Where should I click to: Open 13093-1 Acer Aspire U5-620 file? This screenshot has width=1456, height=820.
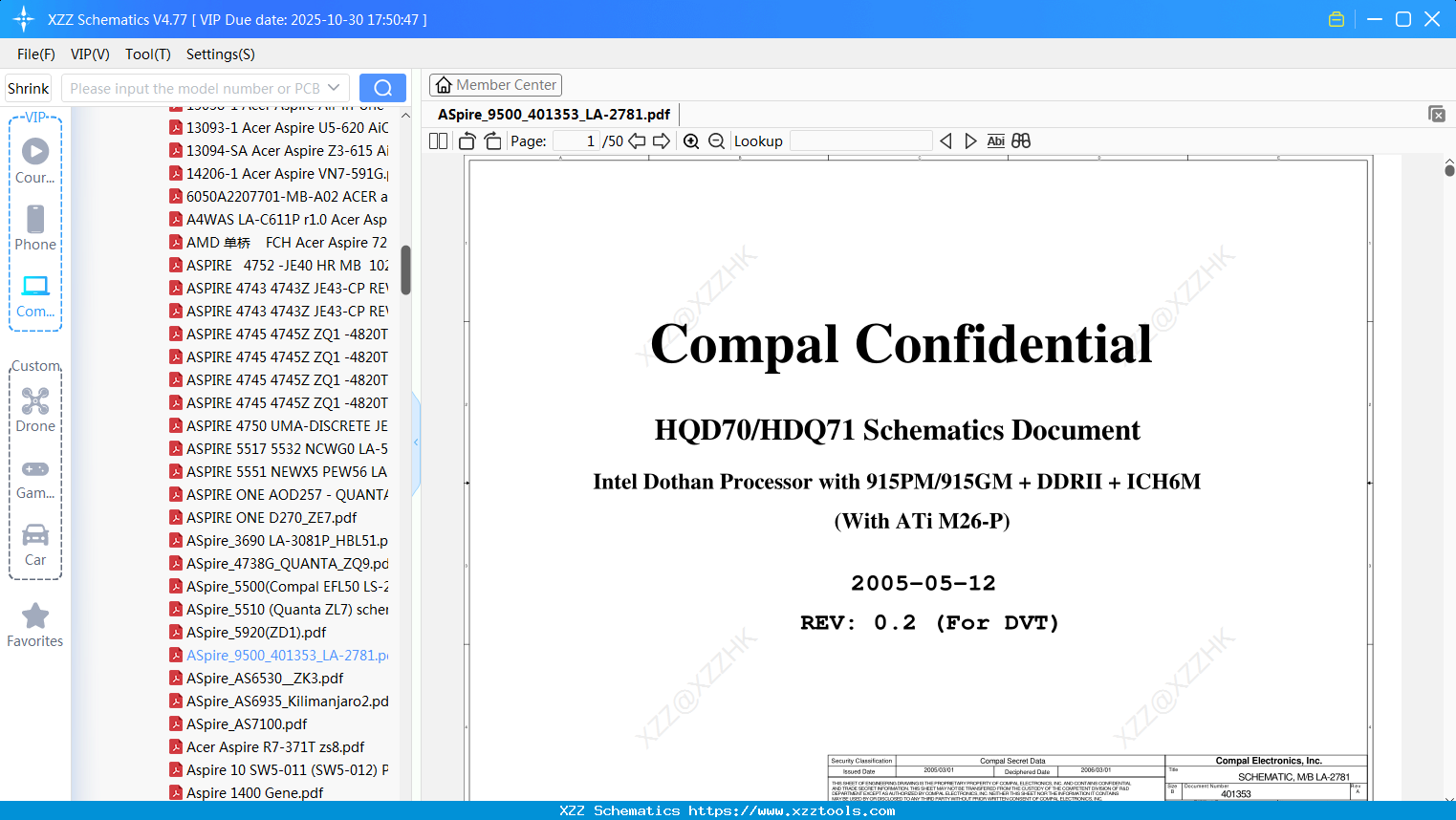(x=278, y=128)
